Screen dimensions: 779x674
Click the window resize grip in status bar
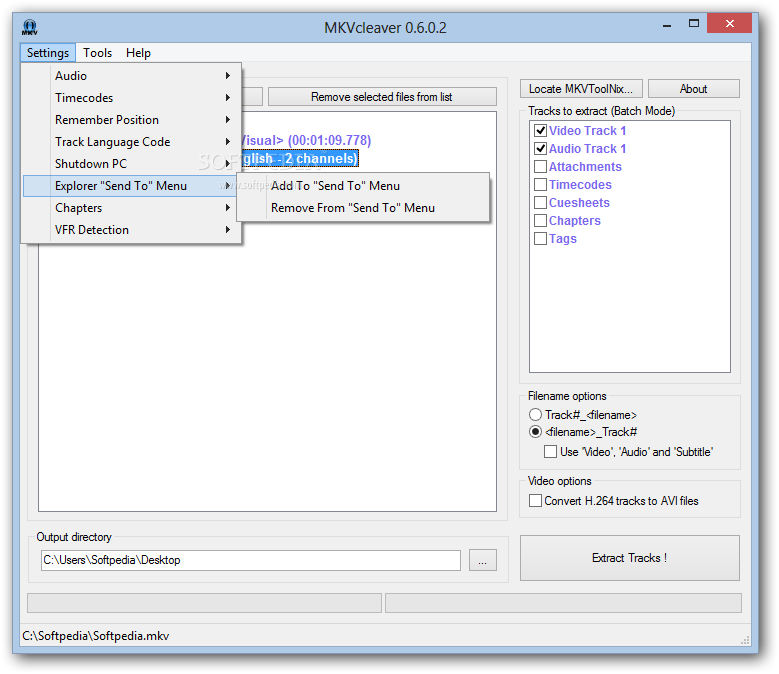pos(745,641)
